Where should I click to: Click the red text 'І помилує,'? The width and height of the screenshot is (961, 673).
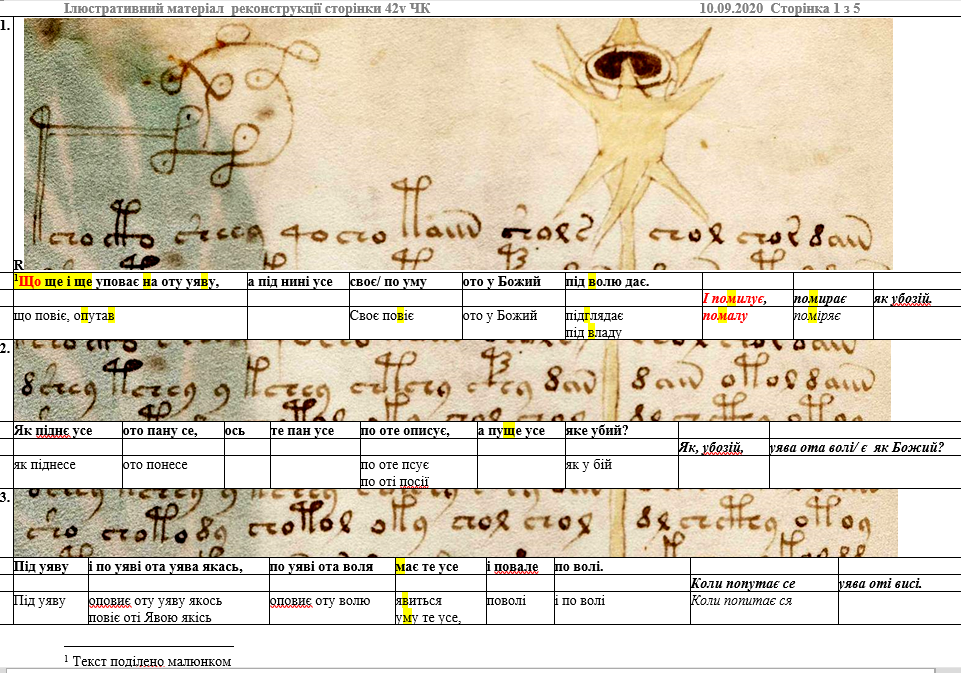point(734,298)
